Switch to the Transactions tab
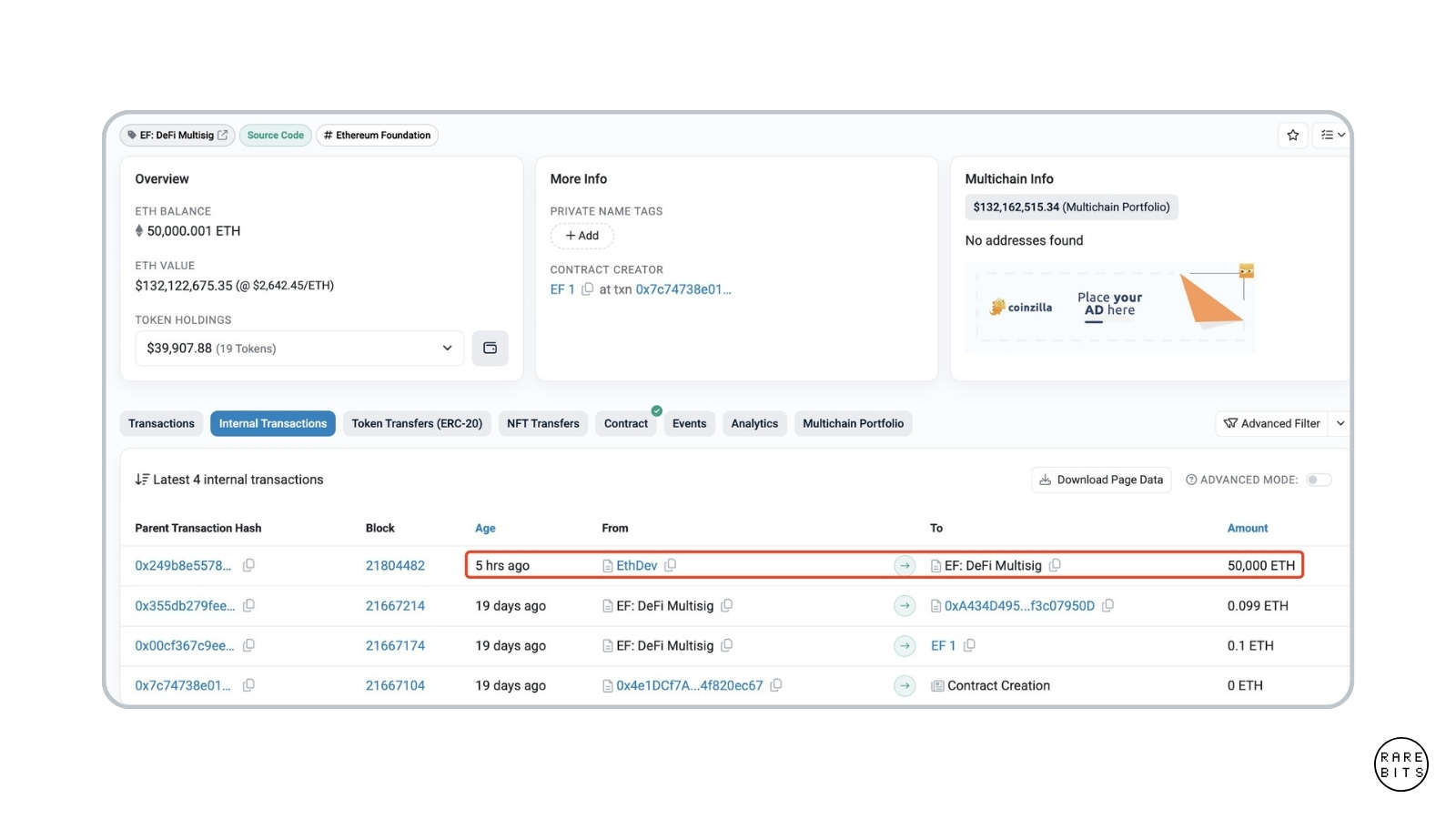 click(x=161, y=424)
